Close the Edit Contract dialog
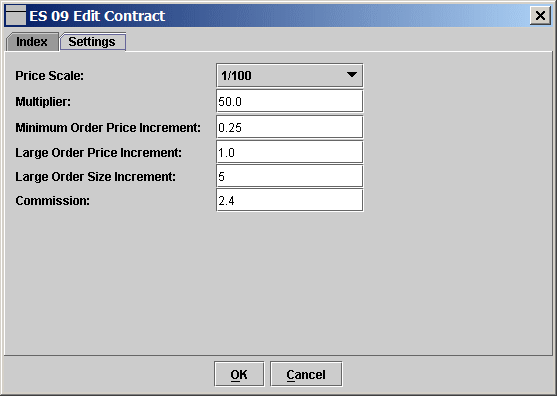The height and width of the screenshot is (396, 557). point(540,16)
